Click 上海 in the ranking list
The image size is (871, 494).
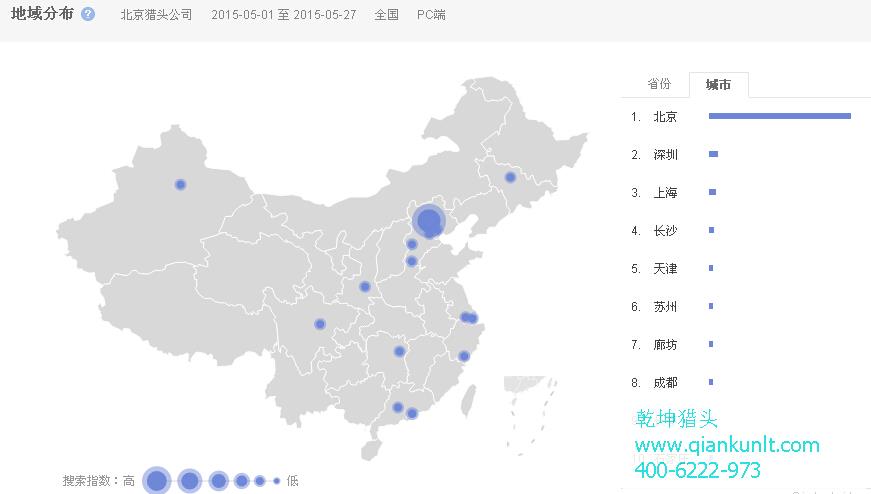coord(665,193)
